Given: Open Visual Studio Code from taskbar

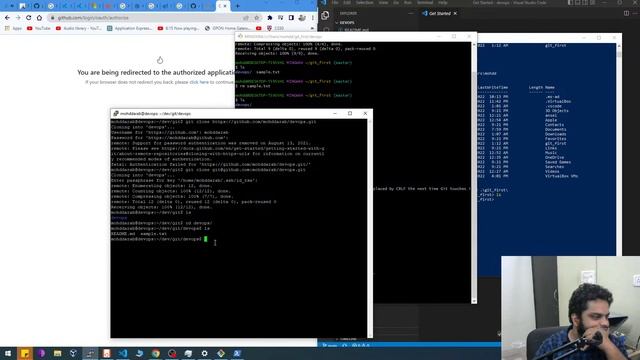Looking at the screenshot, I should tap(123, 353).
